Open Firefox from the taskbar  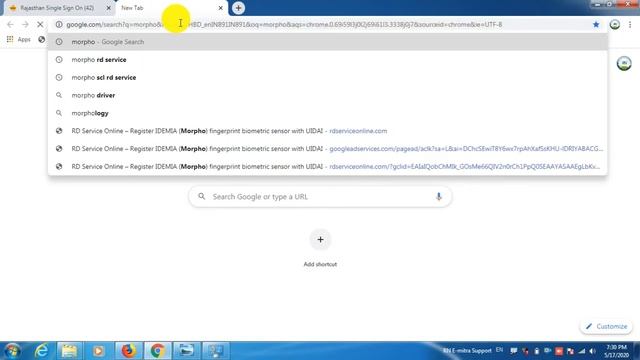pyautogui.click(x=128, y=351)
